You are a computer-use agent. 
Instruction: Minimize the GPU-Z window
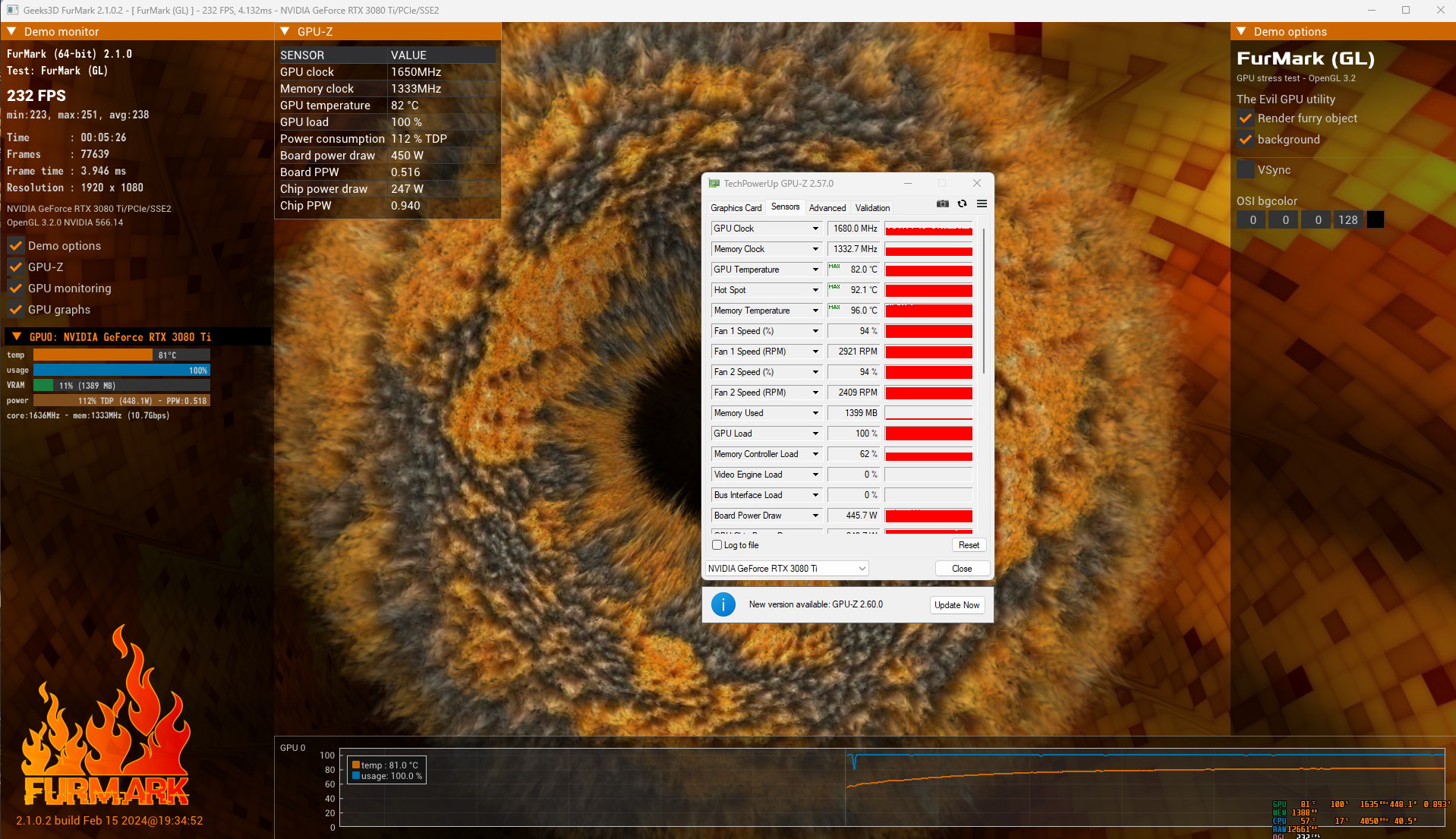[907, 183]
